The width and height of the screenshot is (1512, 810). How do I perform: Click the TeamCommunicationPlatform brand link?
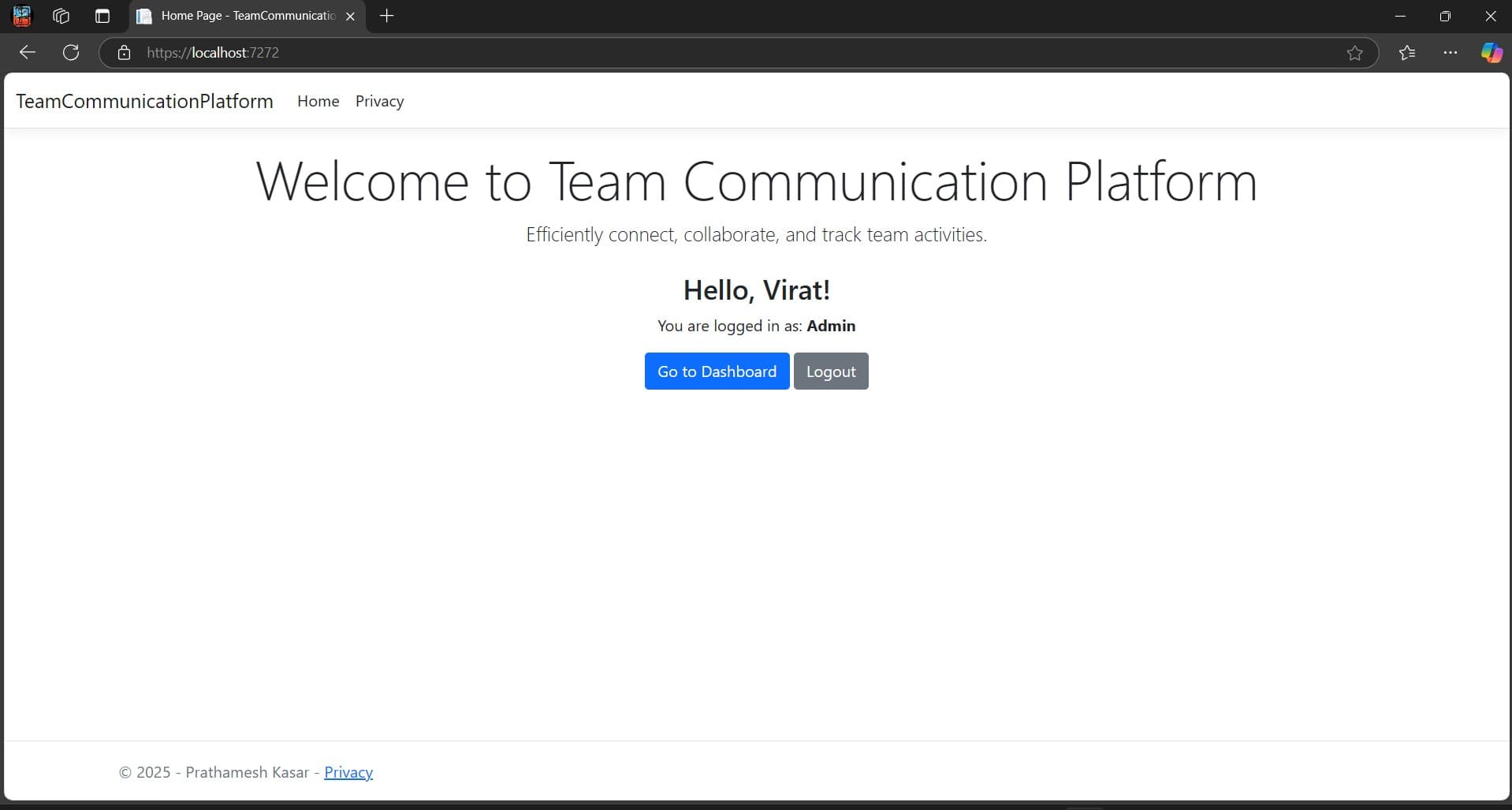[x=144, y=101]
